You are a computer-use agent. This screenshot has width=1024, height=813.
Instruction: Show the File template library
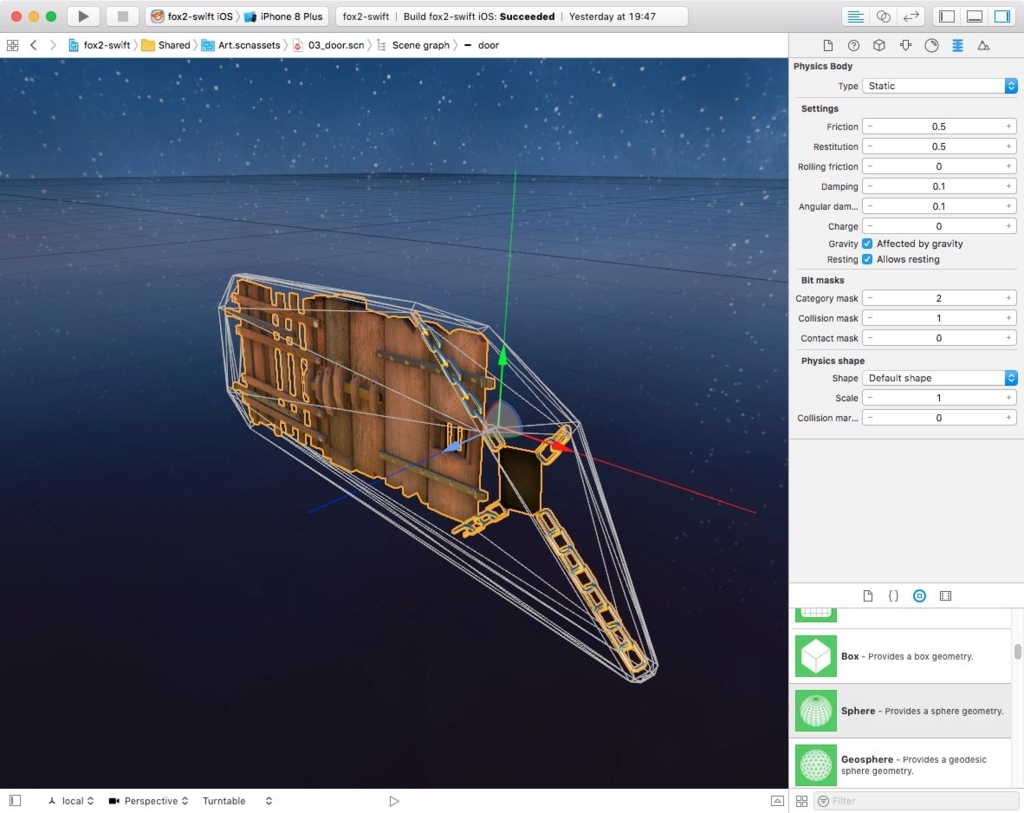(x=868, y=596)
